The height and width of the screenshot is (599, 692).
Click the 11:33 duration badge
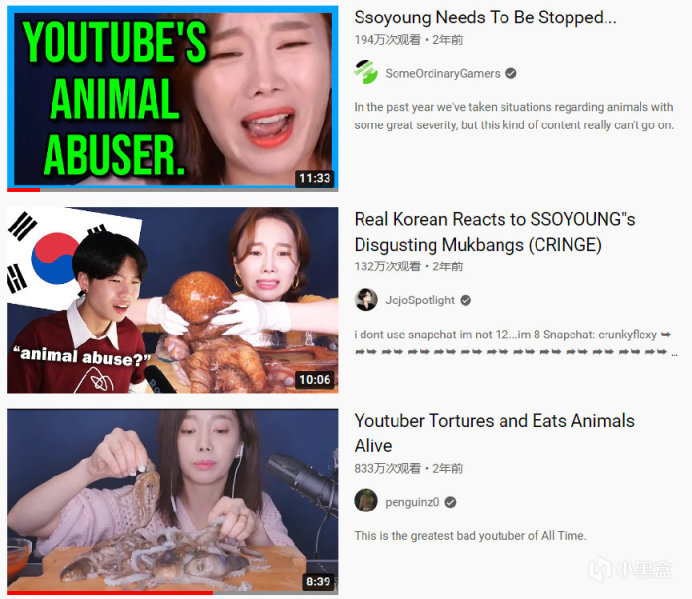pyautogui.click(x=314, y=178)
